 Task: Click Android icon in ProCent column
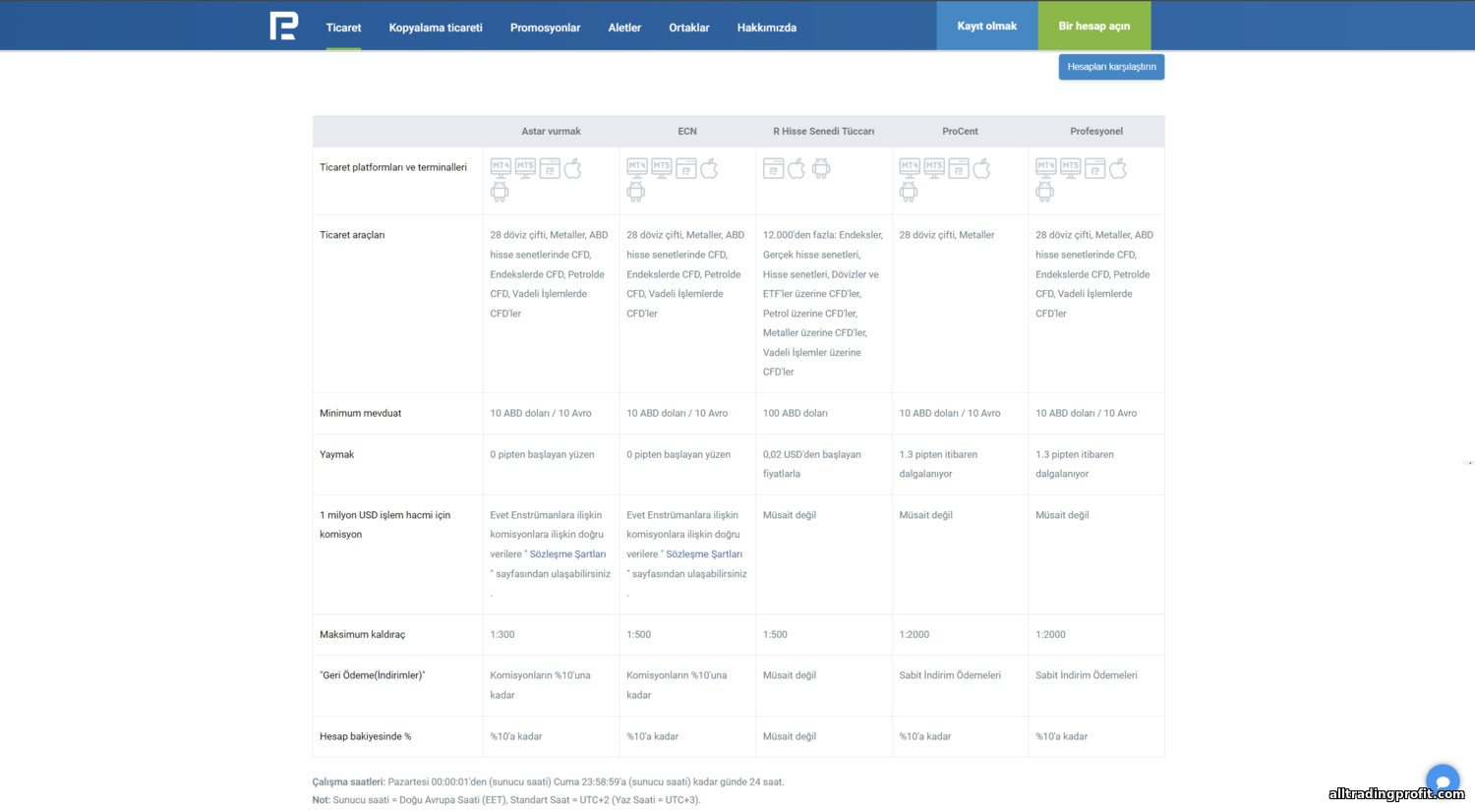909,192
